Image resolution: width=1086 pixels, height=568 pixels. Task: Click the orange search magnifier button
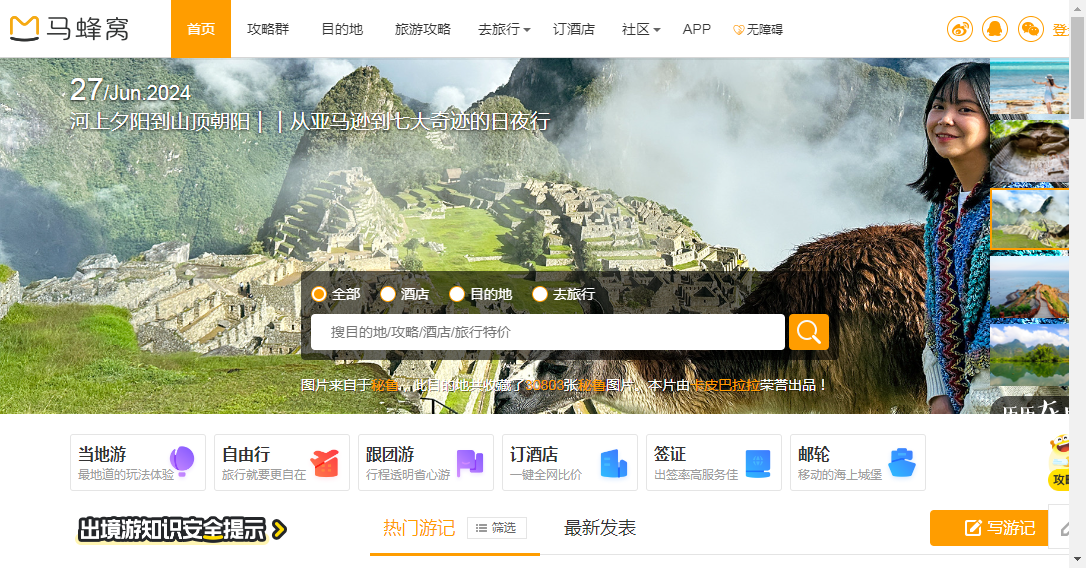(808, 332)
